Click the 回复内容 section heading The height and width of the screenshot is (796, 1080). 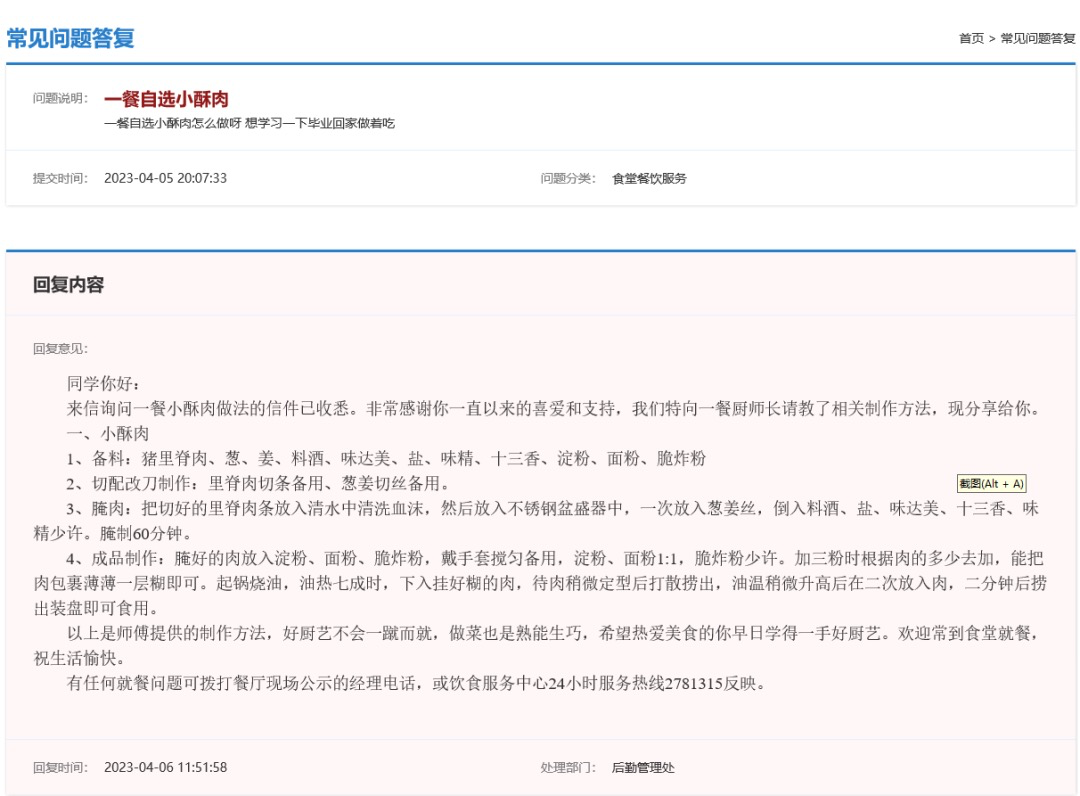pyautogui.click(x=68, y=285)
